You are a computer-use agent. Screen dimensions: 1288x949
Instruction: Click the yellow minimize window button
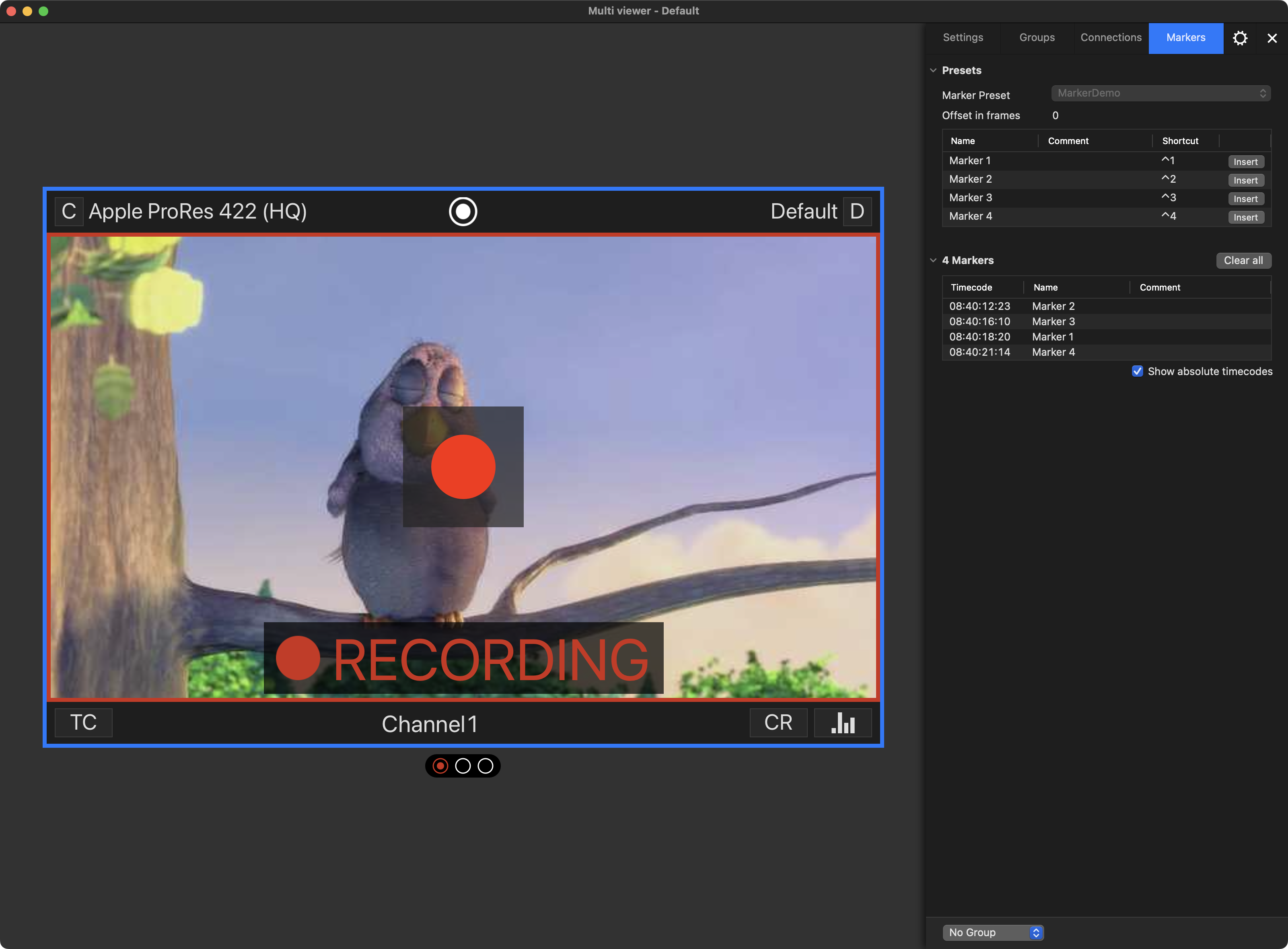pyautogui.click(x=27, y=11)
